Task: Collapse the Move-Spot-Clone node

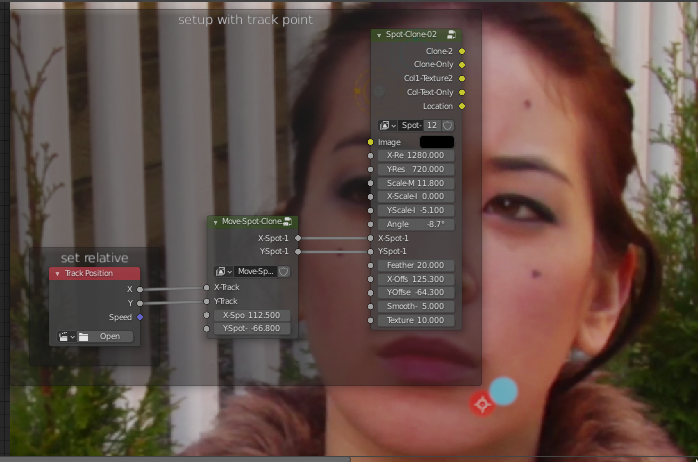Action: click(x=215, y=222)
